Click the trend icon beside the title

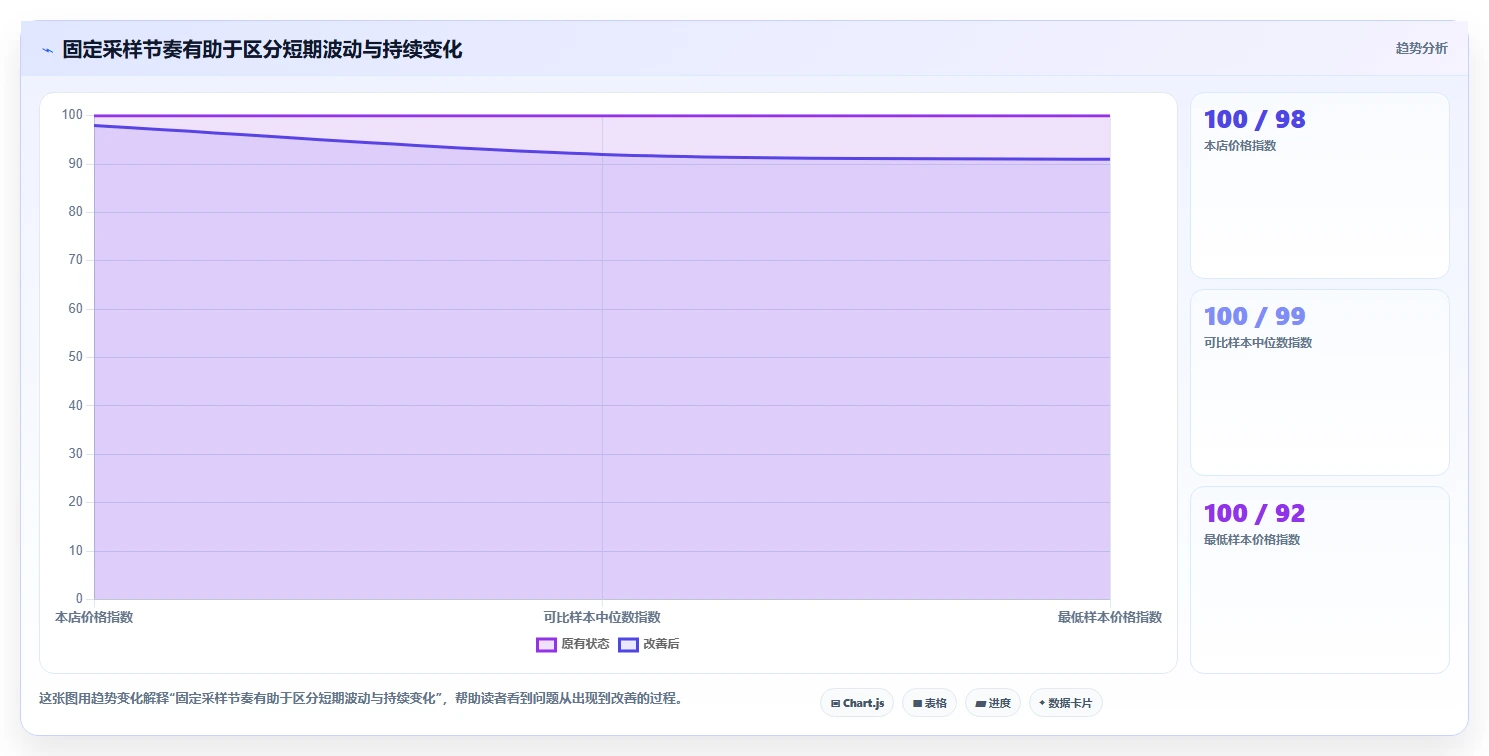pos(47,50)
